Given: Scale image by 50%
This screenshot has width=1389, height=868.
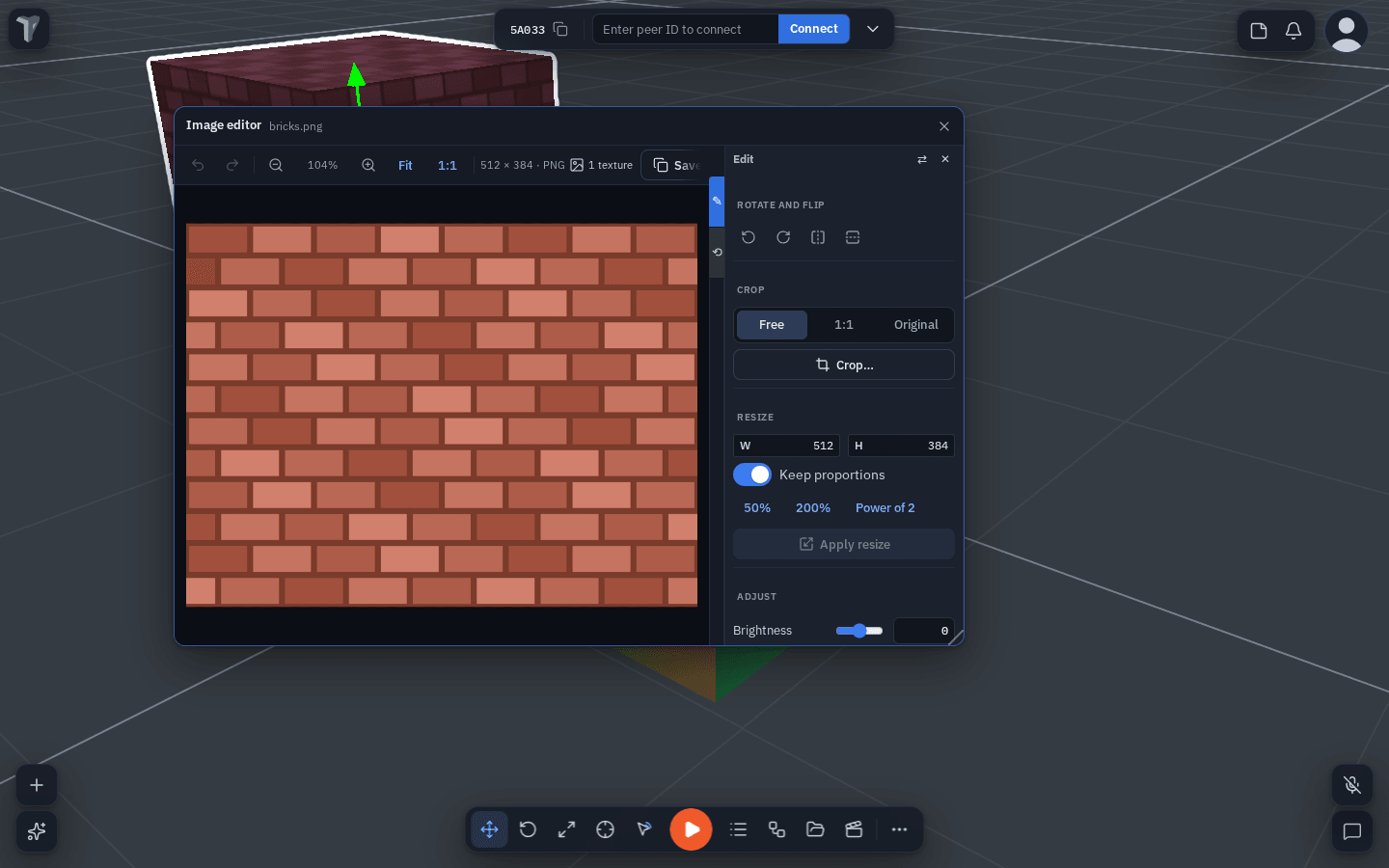Looking at the screenshot, I should click(x=757, y=507).
